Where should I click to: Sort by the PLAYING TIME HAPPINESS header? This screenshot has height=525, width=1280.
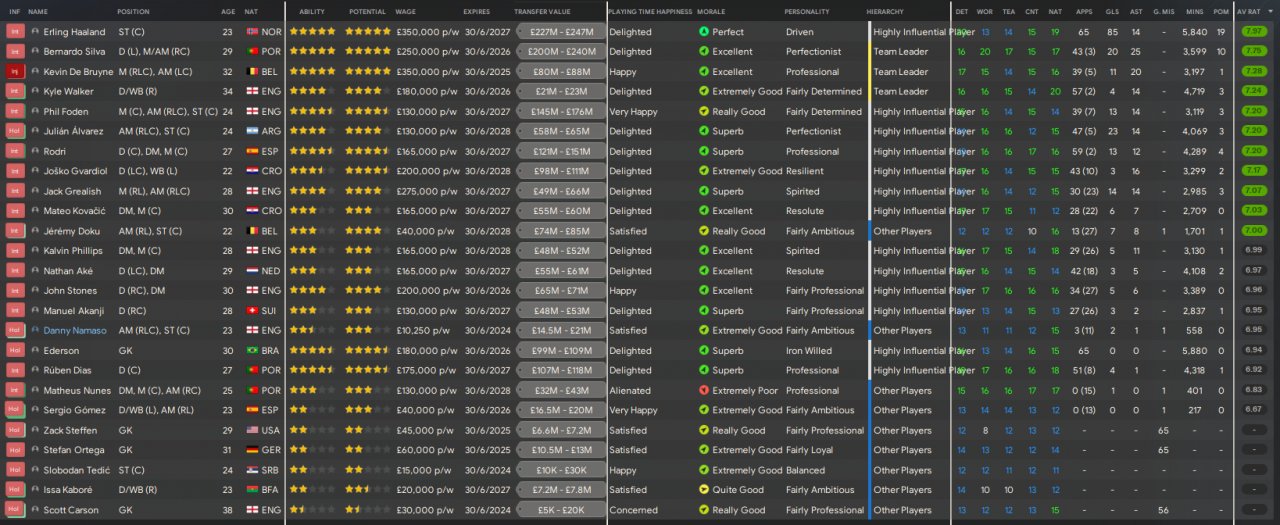649,11
